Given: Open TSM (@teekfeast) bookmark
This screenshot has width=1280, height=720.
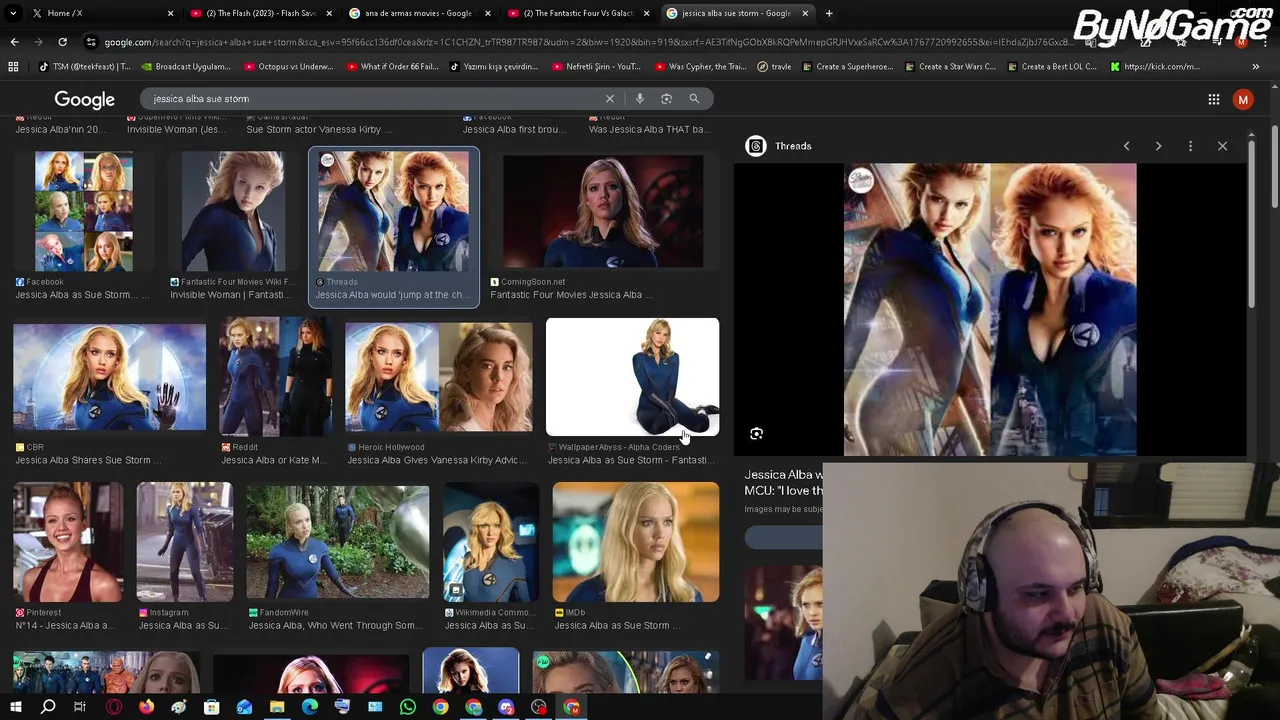Looking at the screenshot, I should (x=85, y=67).
